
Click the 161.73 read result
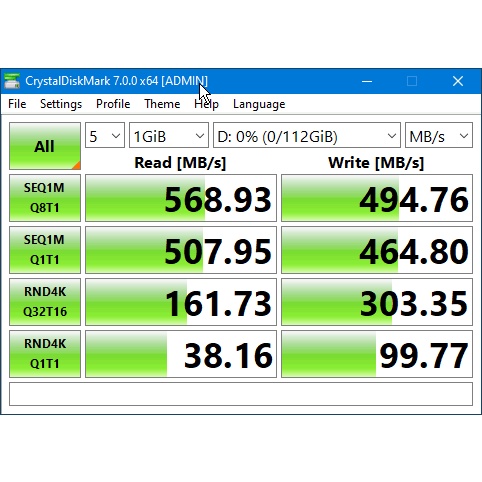[x=181, y=302]
